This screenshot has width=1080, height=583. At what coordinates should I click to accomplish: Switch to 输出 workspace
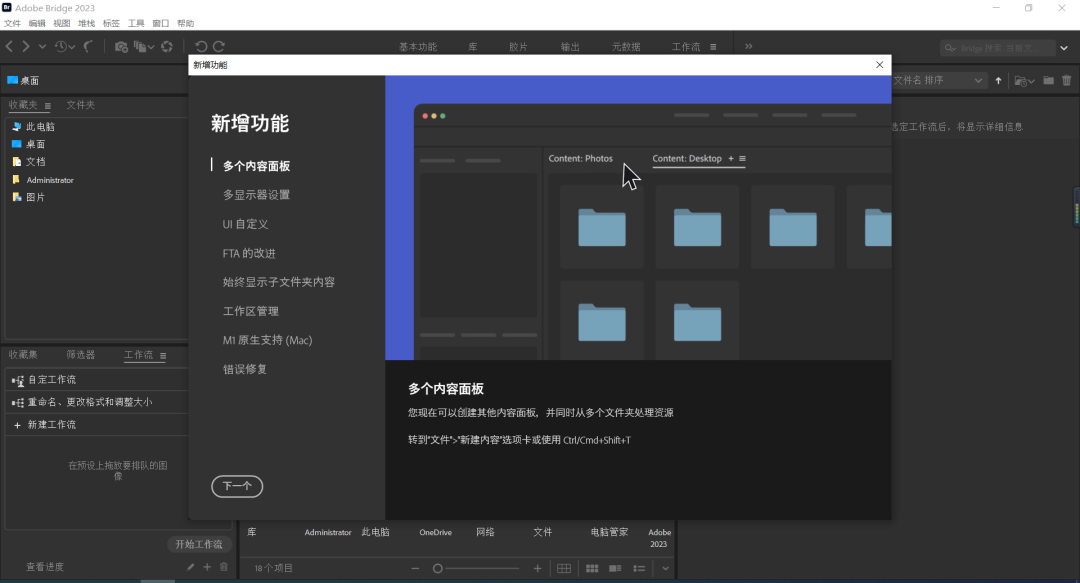click(570, 47)
